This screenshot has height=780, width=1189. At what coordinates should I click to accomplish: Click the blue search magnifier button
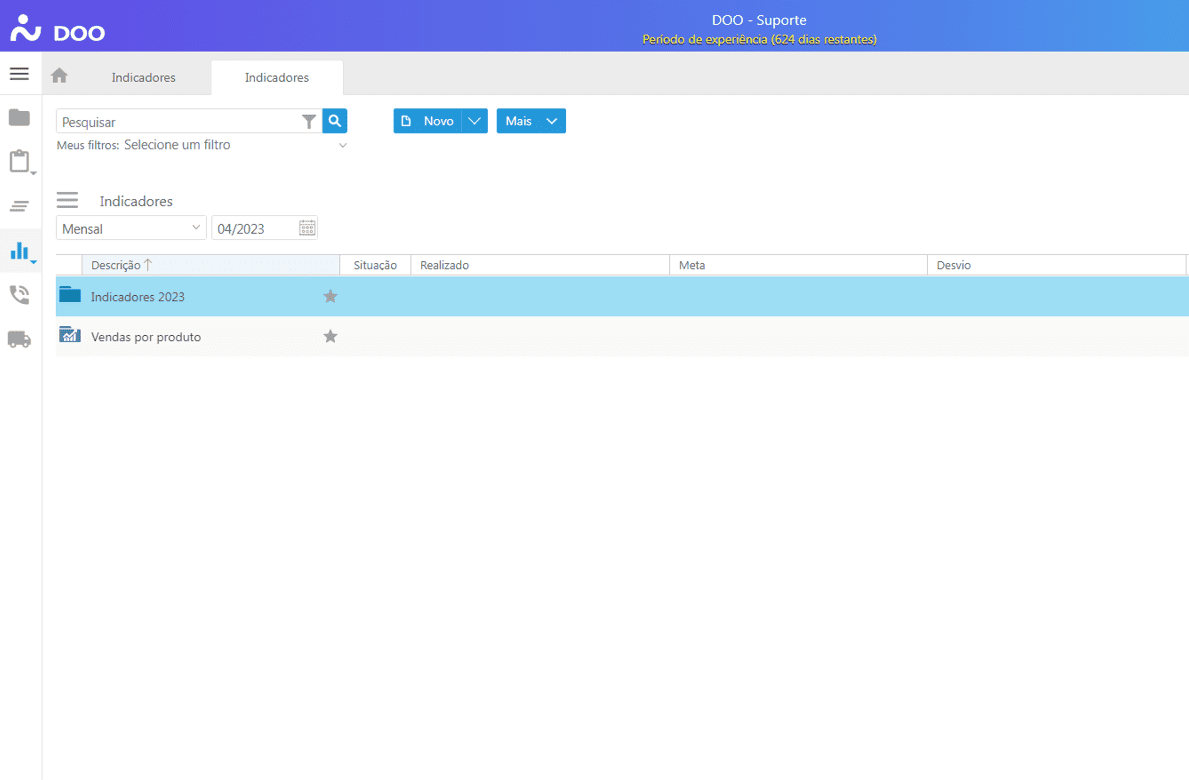pyautogui.click(x=335, y=121)
